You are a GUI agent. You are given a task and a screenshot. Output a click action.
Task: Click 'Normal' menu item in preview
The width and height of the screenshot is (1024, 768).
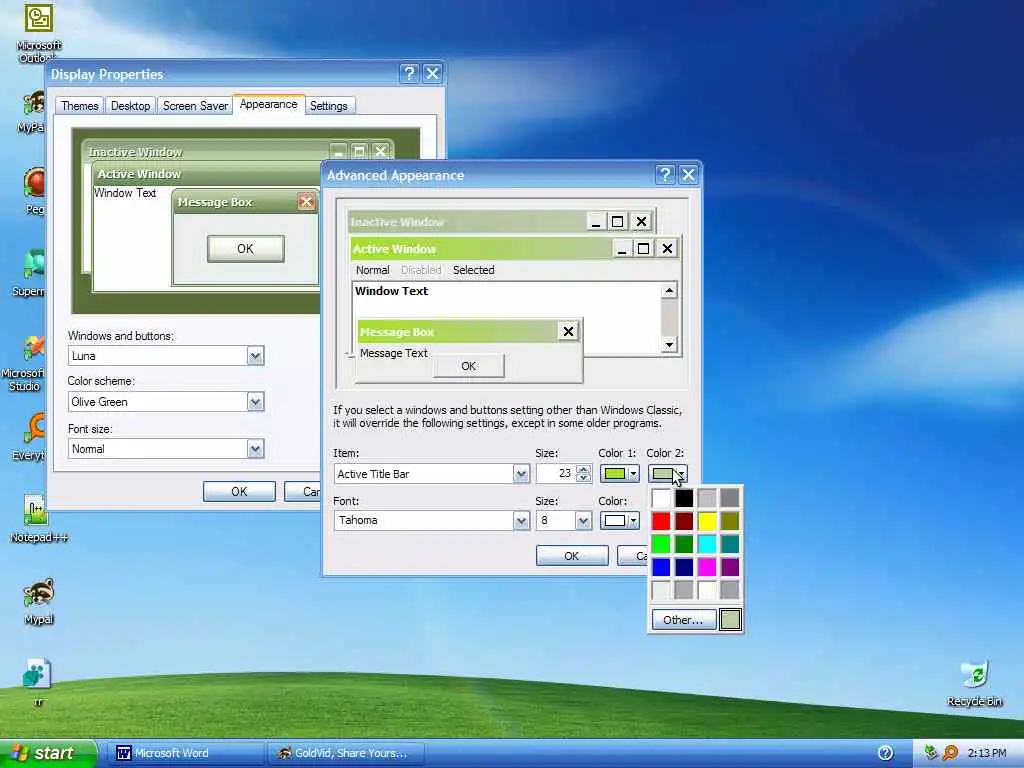372,270
